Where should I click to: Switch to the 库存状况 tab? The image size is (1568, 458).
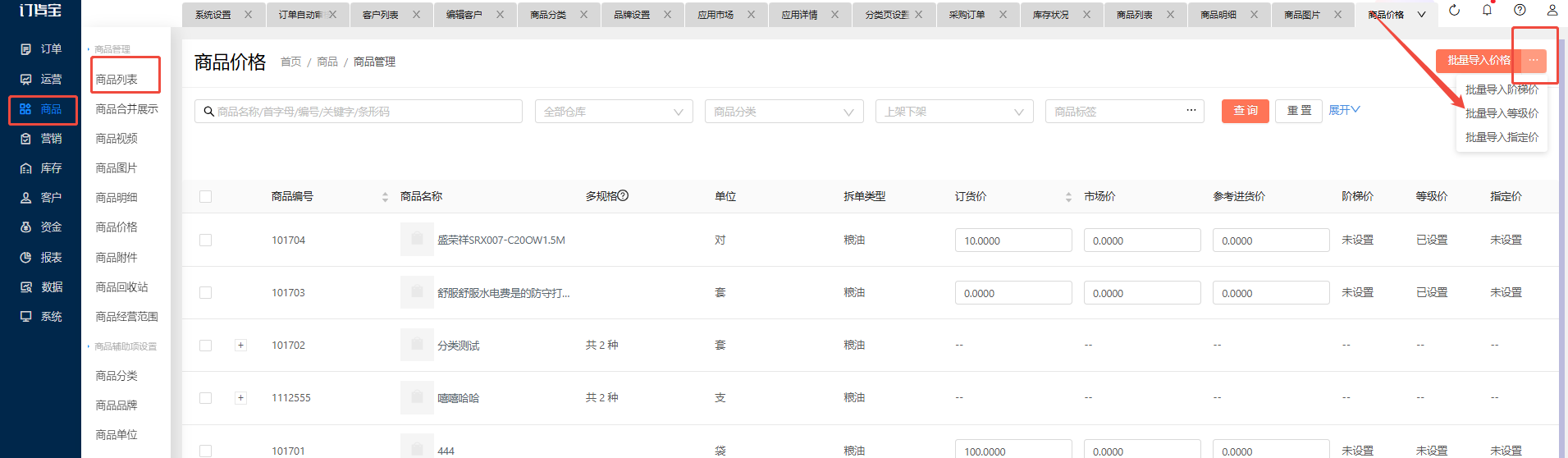1050,15
